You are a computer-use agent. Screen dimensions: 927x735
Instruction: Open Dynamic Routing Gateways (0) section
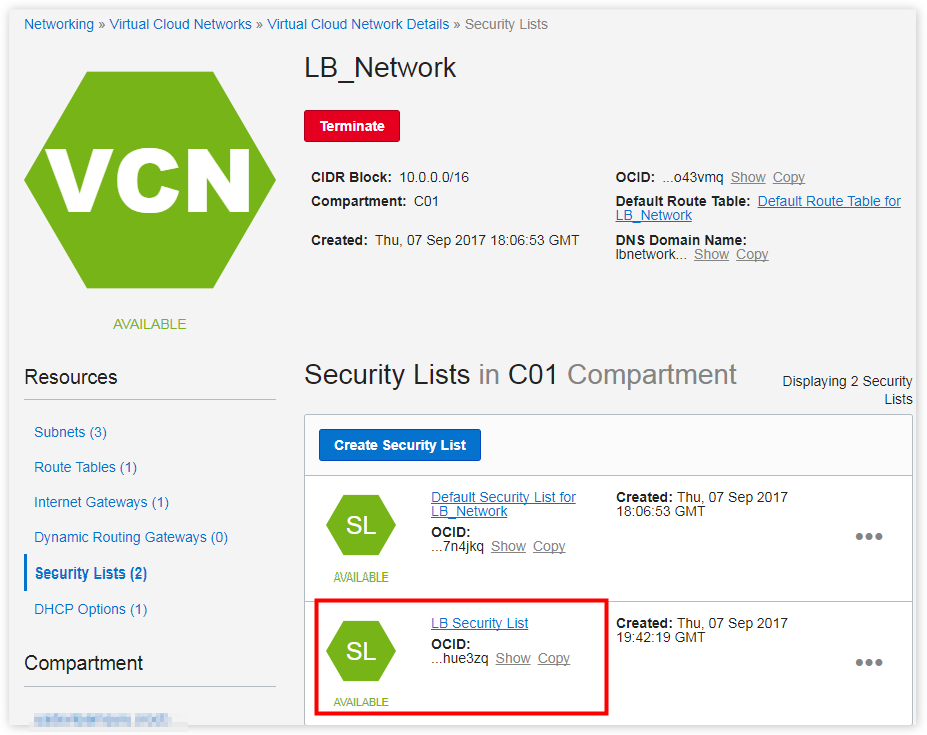[131, 537]
